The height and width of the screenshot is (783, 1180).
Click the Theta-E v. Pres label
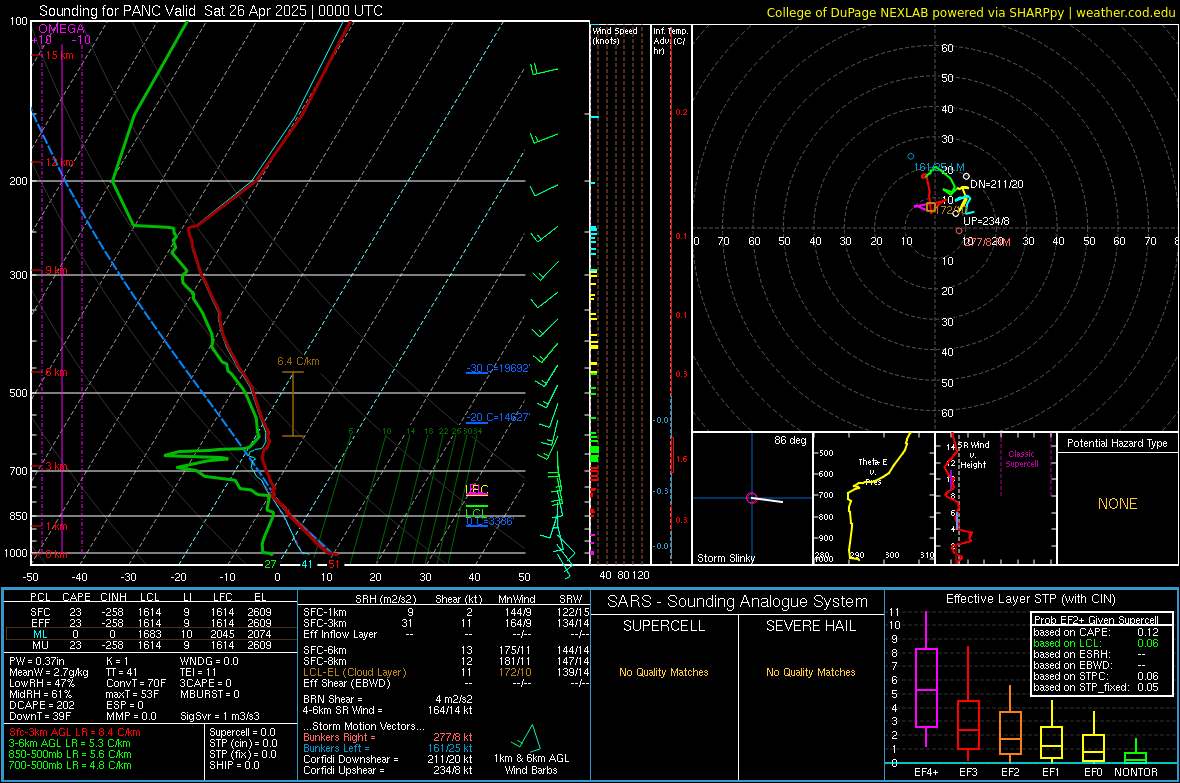point(873,471)
